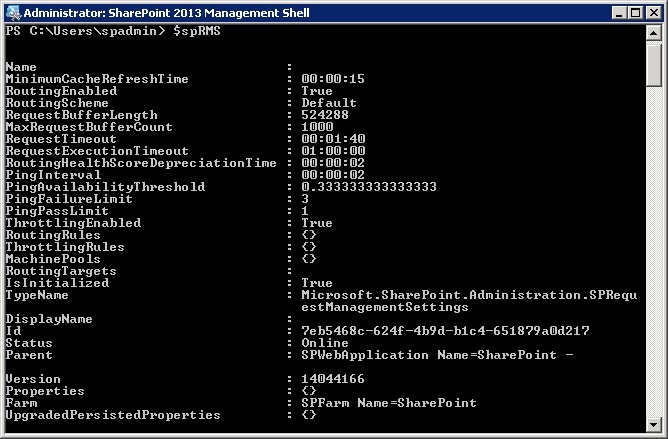The height and width of the screenshot is (439, 668).
Task: Click the vertical scrollbar thumb
Action: [x=654, y=64]
